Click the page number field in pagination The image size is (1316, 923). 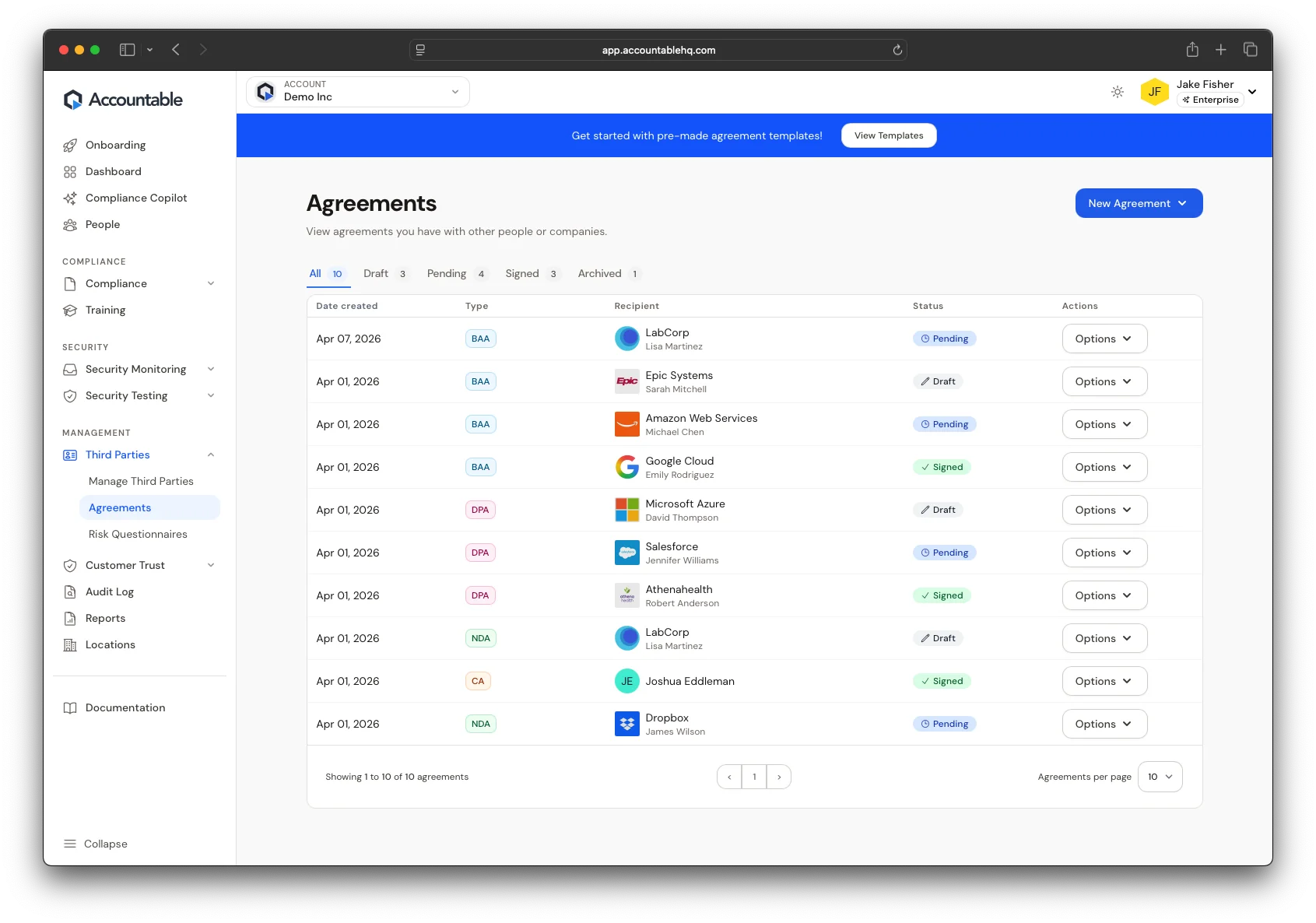click(x=754, y=776)
